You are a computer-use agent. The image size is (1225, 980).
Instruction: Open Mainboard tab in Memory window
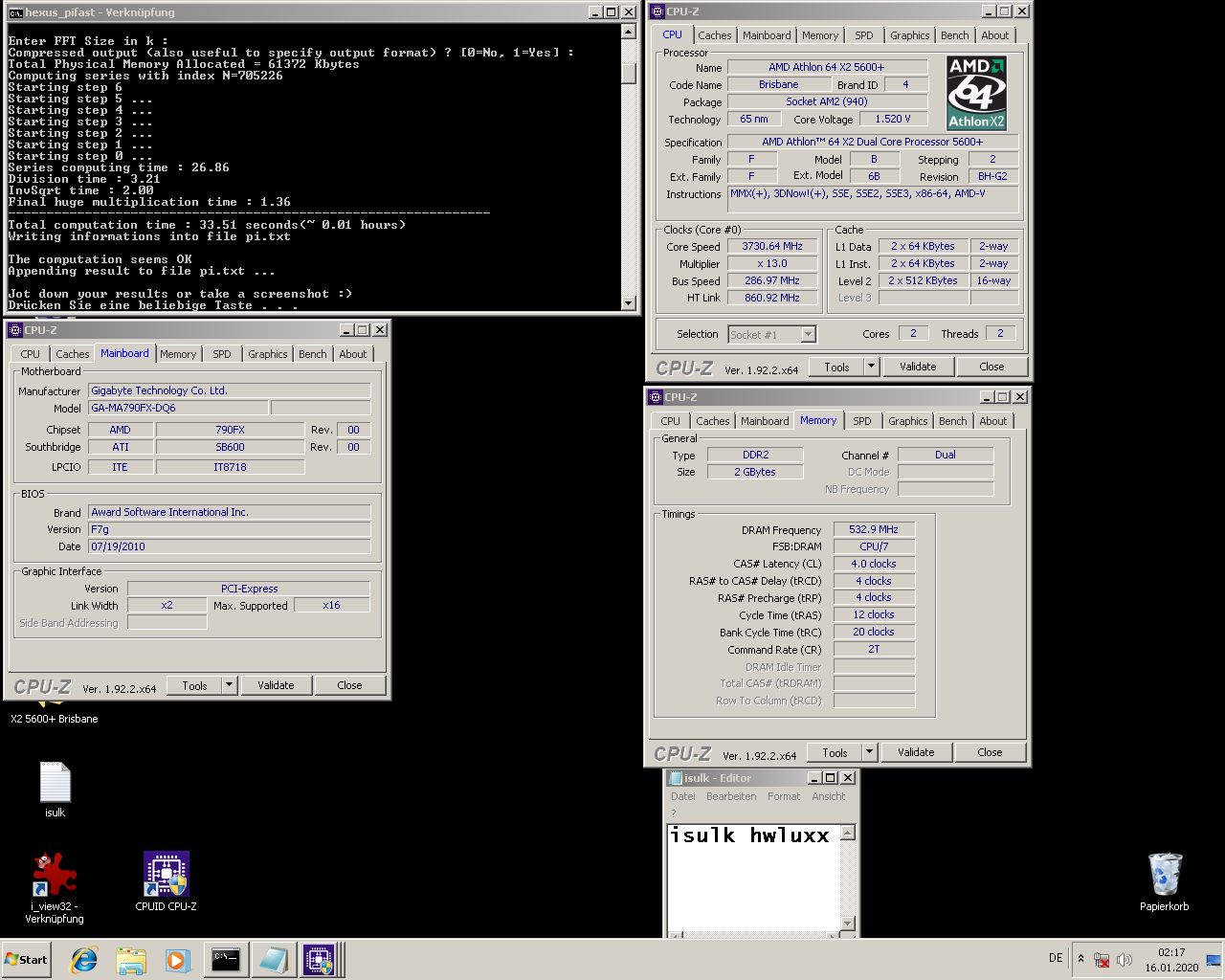765,421
